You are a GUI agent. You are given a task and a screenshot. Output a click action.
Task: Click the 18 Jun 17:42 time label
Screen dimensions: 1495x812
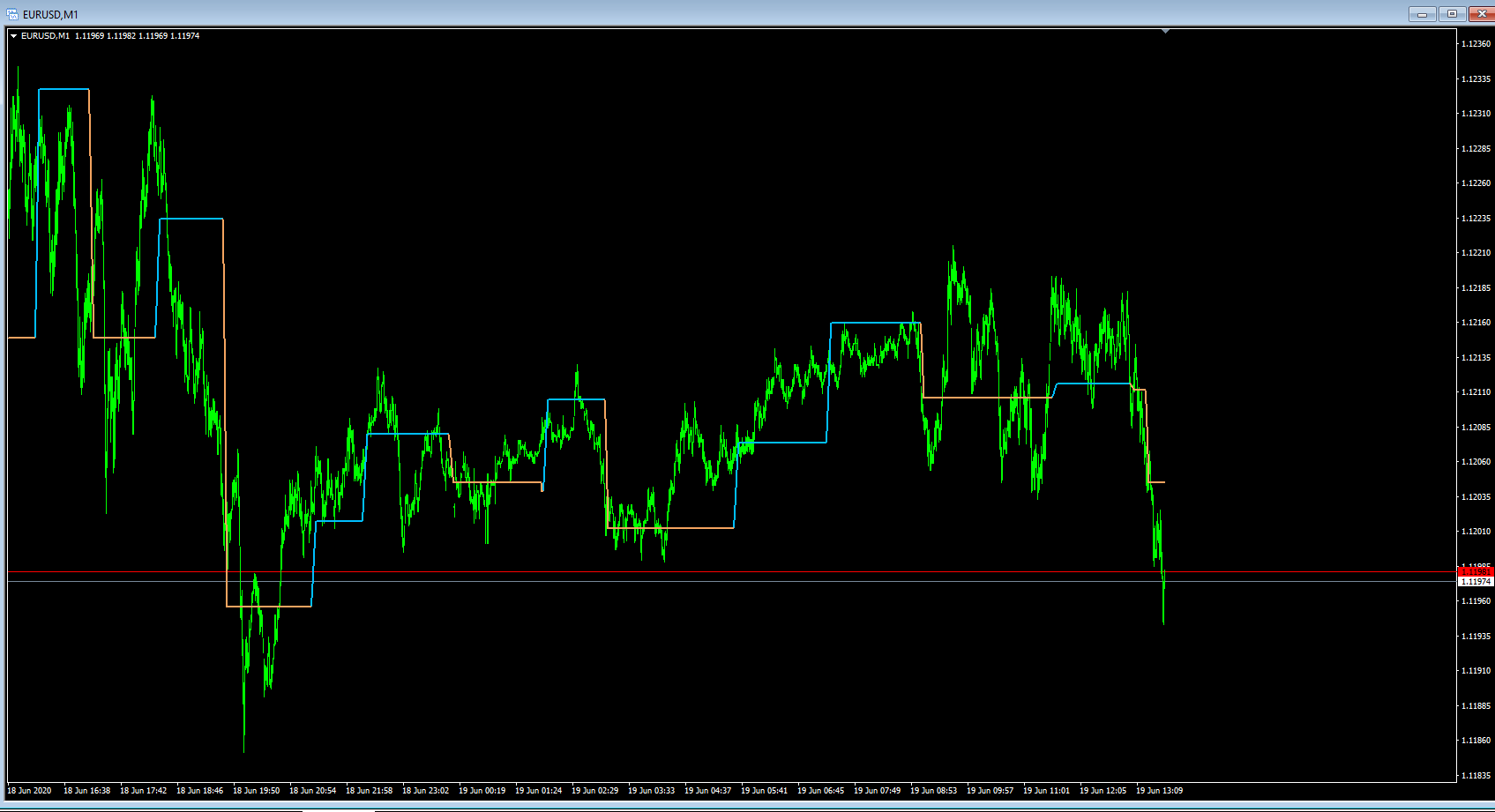coord(143,791)
